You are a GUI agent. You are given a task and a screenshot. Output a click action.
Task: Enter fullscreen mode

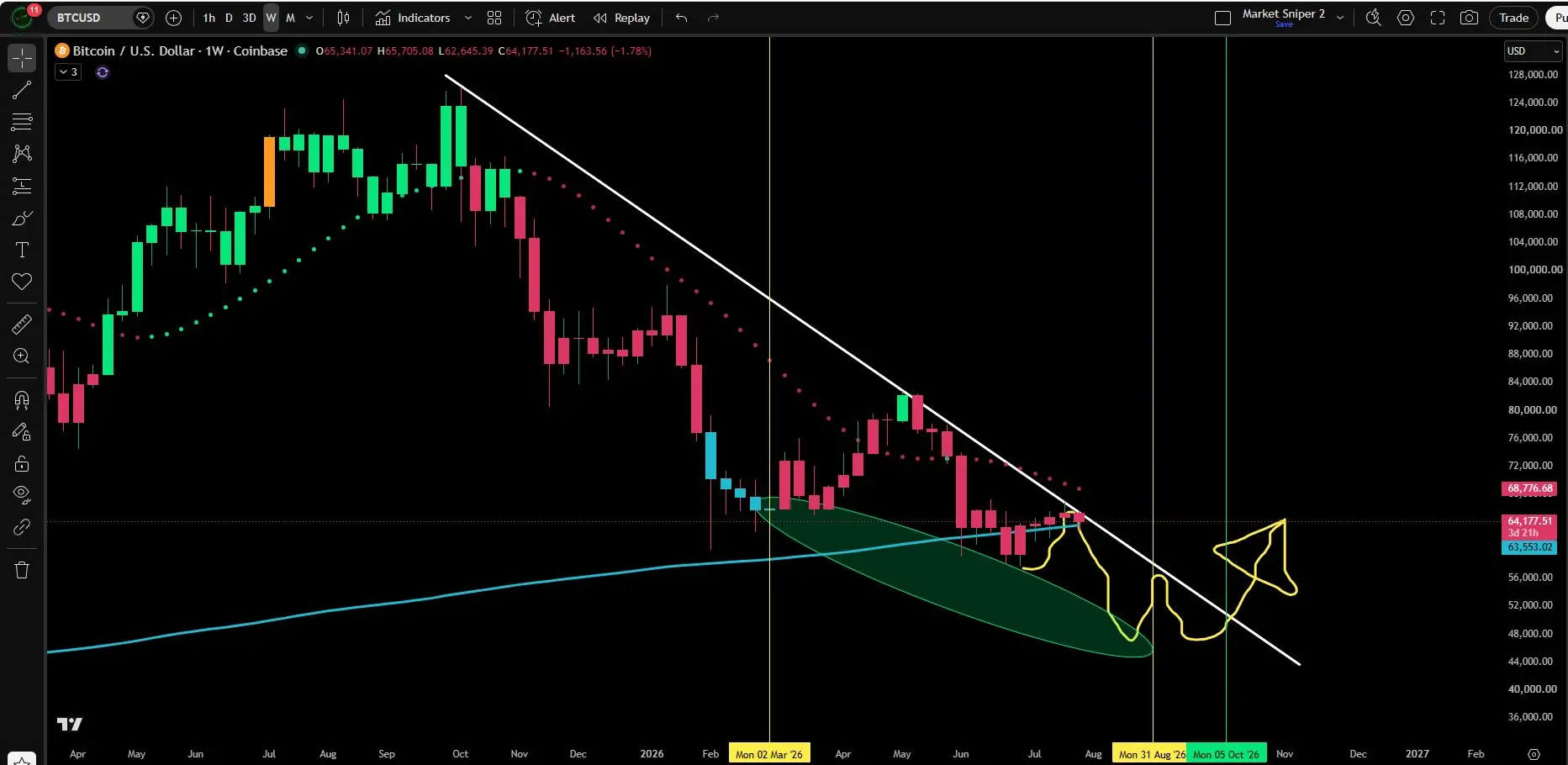[1438, 18]
